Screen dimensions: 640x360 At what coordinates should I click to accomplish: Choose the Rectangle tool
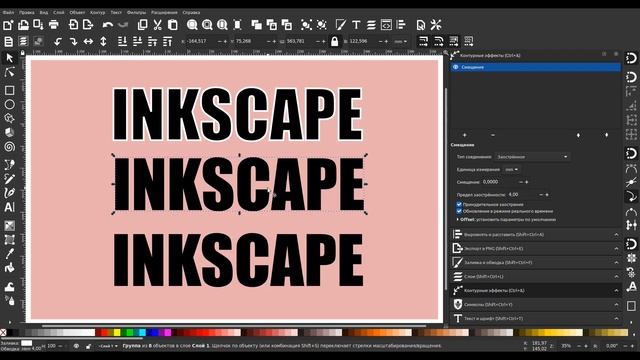pyautogui.click(x=9, y=90)
